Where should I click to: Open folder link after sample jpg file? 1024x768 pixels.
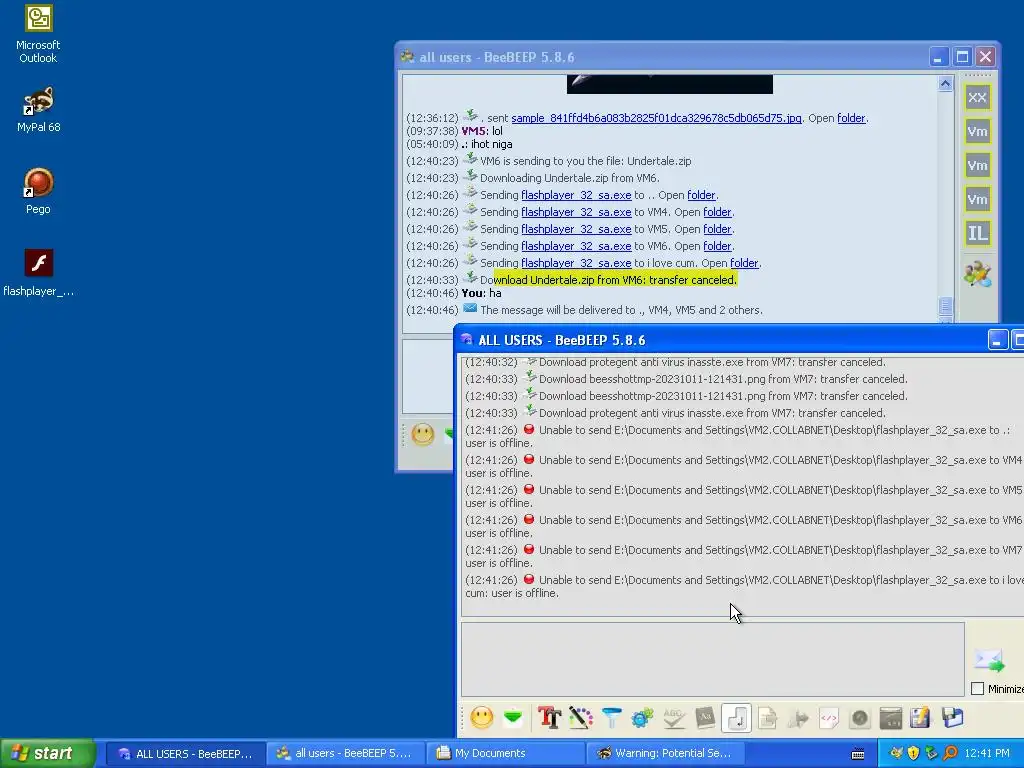tap(851, 118)
